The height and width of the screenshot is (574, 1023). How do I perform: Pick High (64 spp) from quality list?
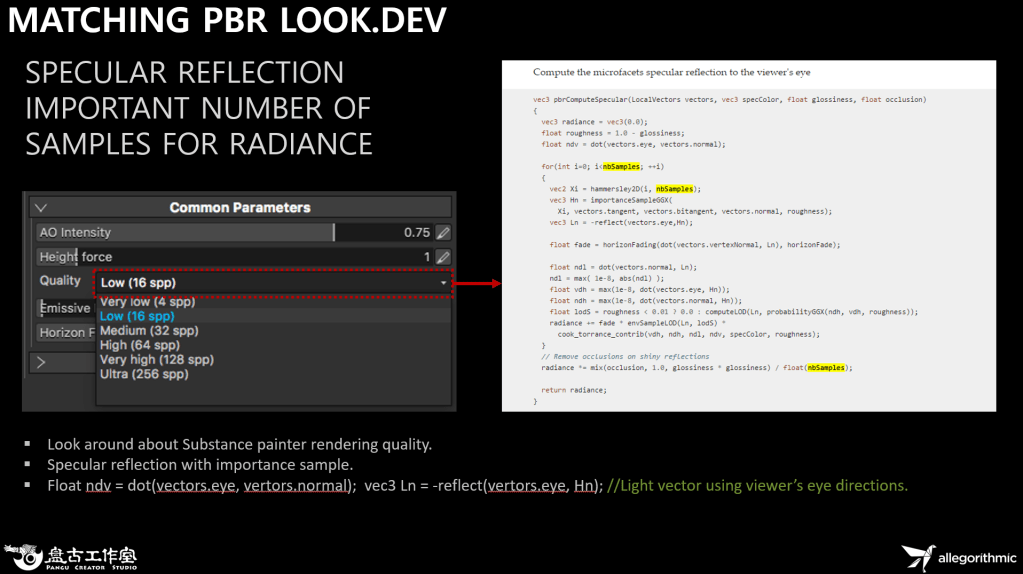(143, 345)
